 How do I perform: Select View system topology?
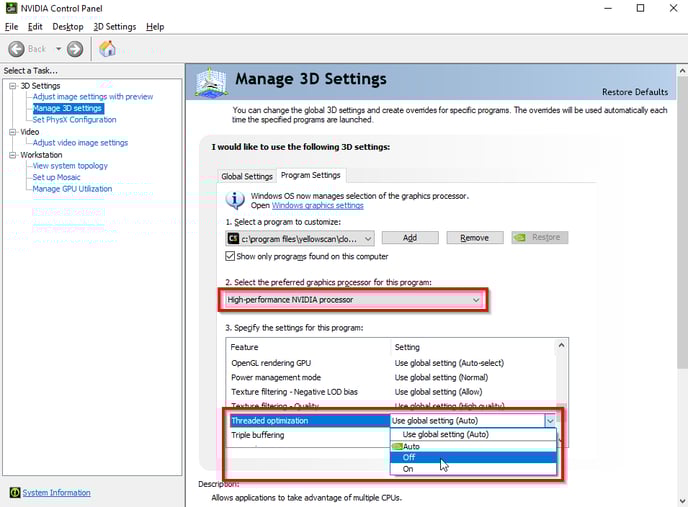(x=70, y=165)
